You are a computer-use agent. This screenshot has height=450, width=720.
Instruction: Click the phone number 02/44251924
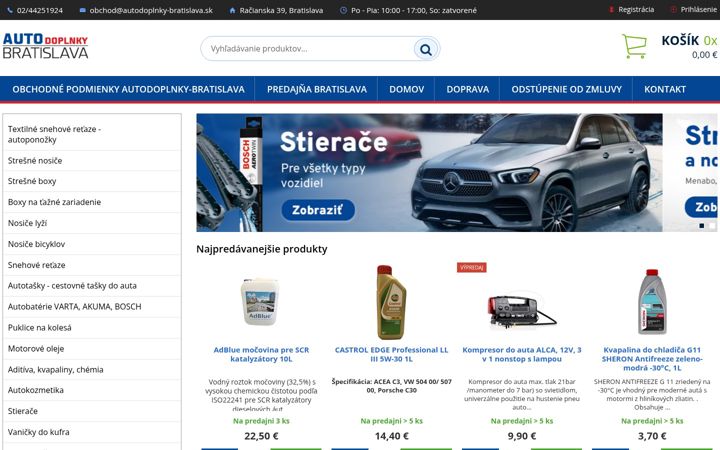[39, 10]
